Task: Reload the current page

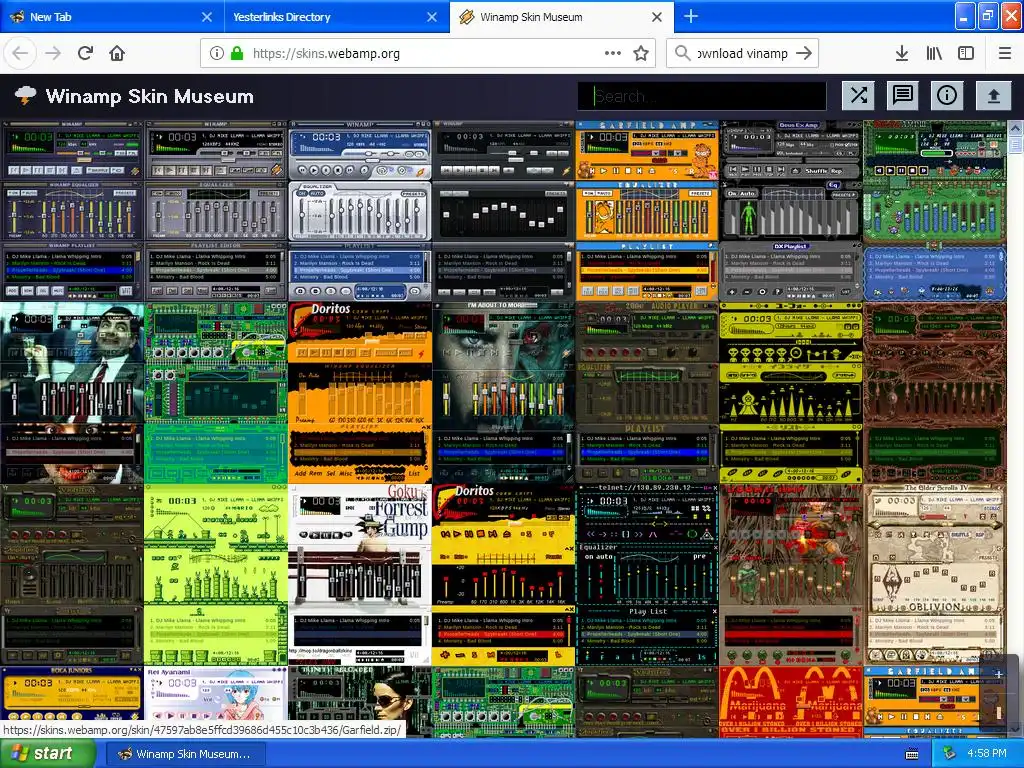Action: point(85,53)
